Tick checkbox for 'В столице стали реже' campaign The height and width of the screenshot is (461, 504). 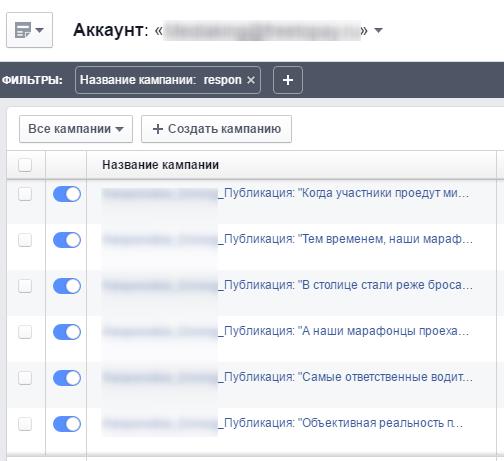tap(25, 286)
